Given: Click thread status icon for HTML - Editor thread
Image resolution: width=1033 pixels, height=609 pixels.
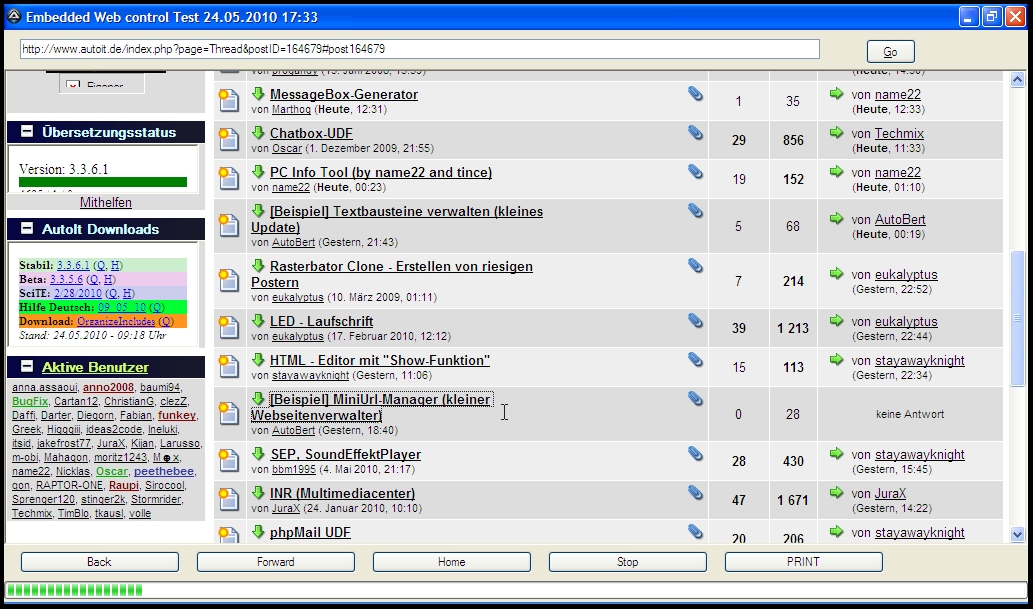Looking at the screenshot, I should coord(229,366).
